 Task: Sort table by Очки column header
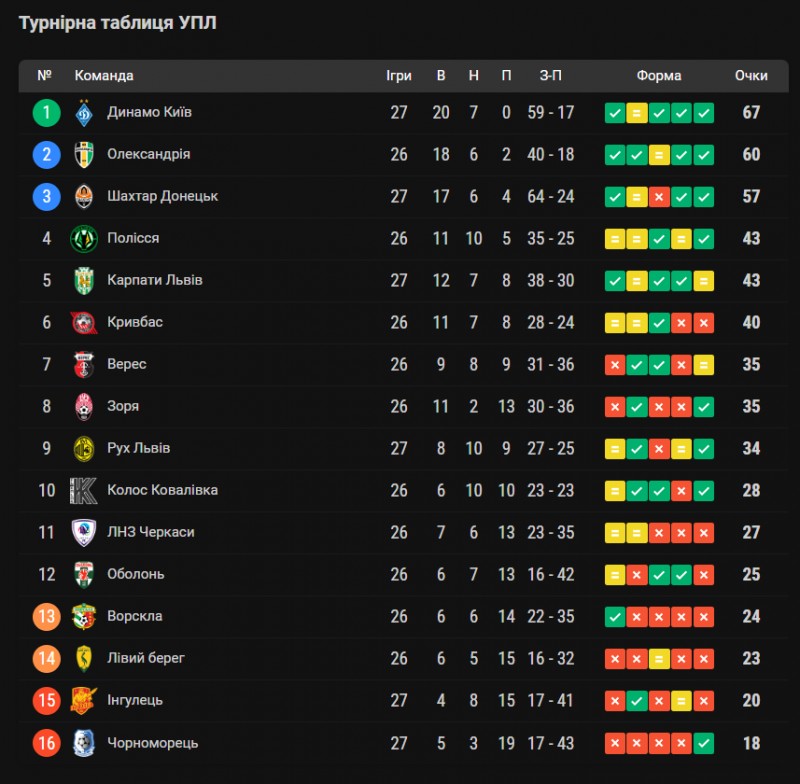click(751, 75)
